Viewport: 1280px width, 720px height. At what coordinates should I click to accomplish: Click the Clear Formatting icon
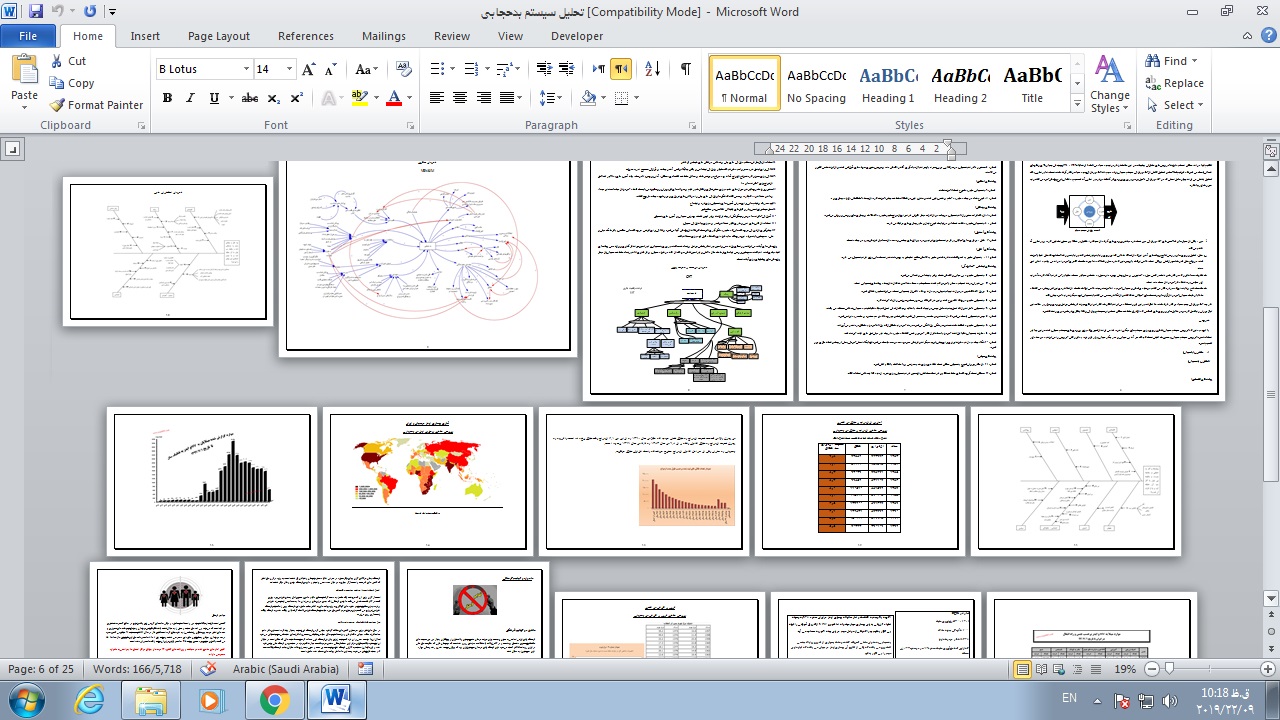pyautogui.click(x=404, y=69)
